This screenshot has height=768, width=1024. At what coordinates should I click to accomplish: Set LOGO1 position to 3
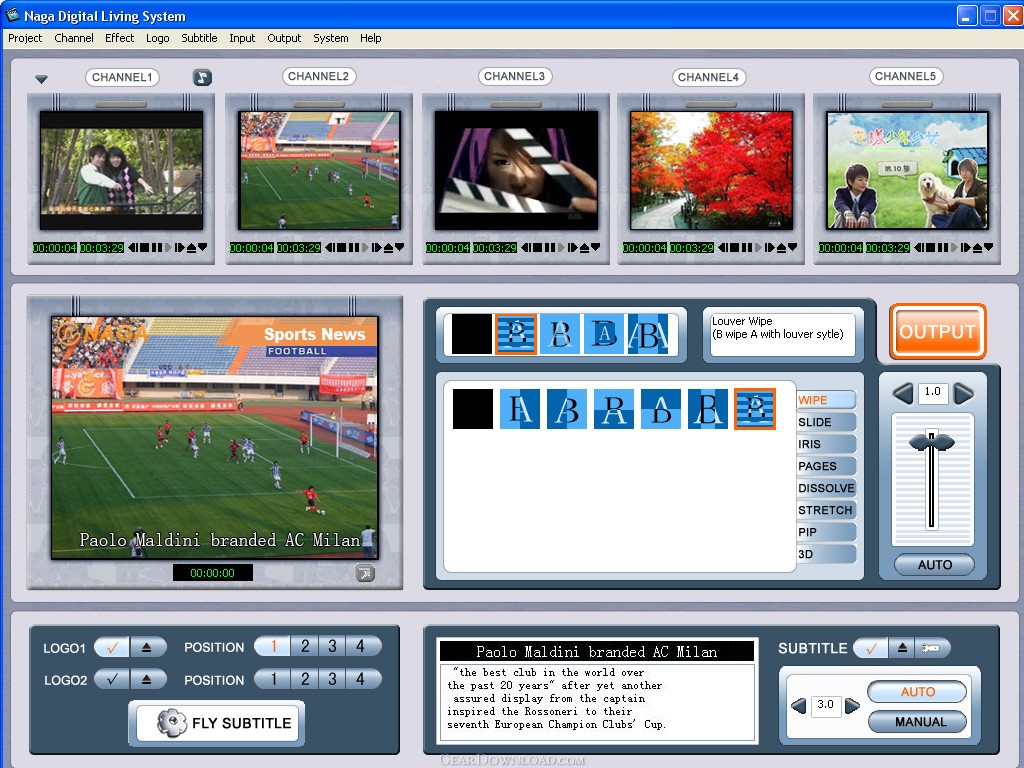pyautogui.click(x=332, y=647)
